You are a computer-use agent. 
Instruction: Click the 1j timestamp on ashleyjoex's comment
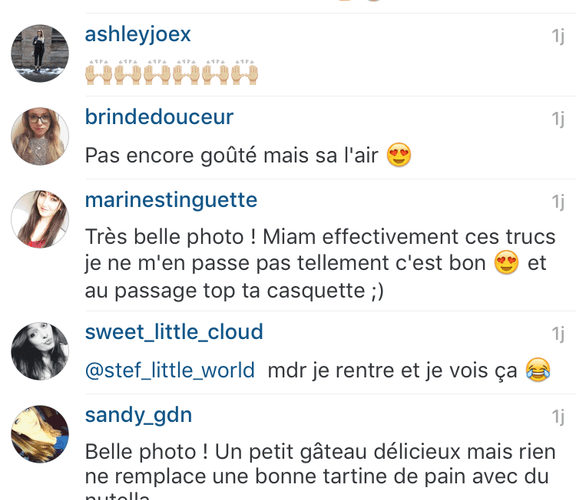tap(558, 36)
